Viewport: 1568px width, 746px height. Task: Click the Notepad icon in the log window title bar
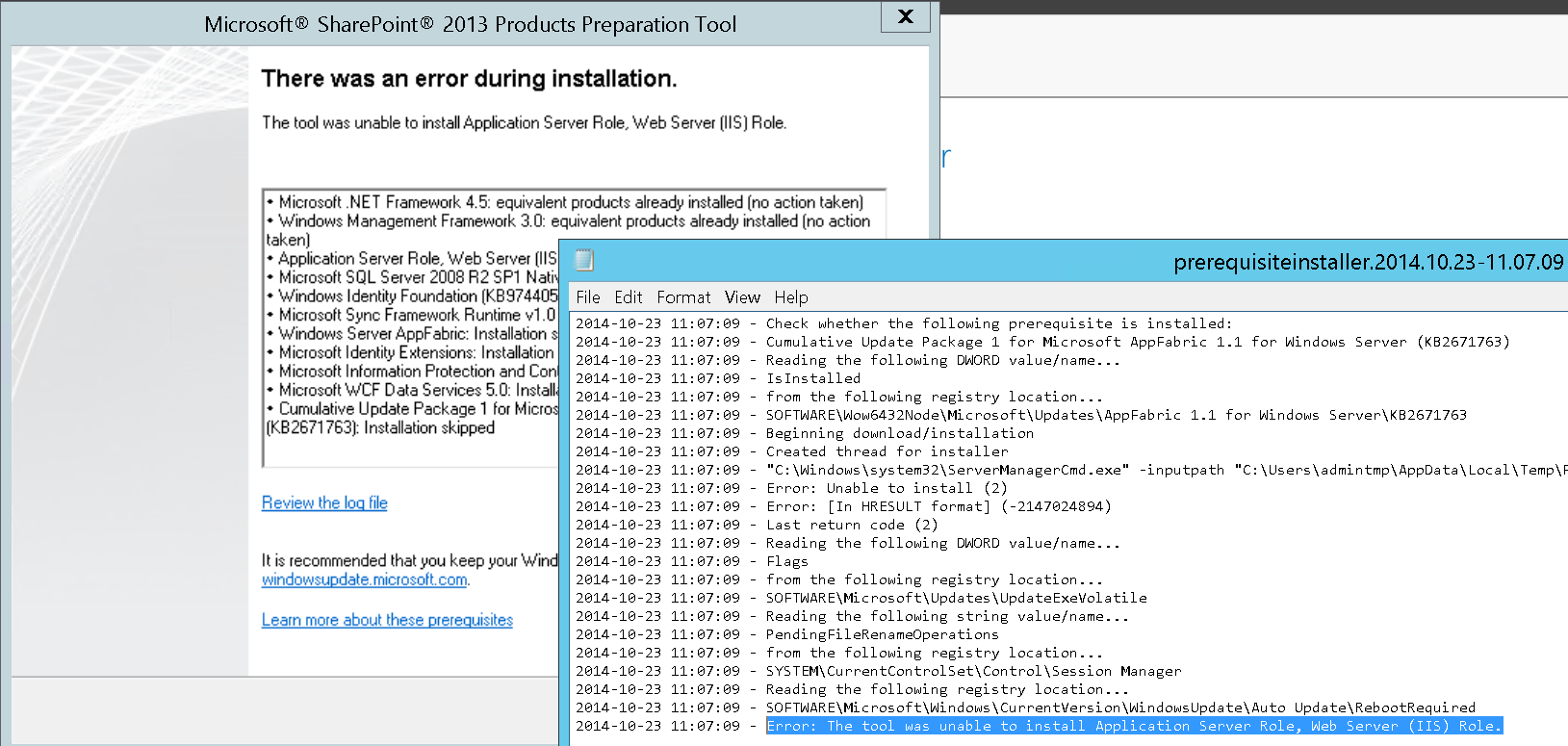[584, 260]
